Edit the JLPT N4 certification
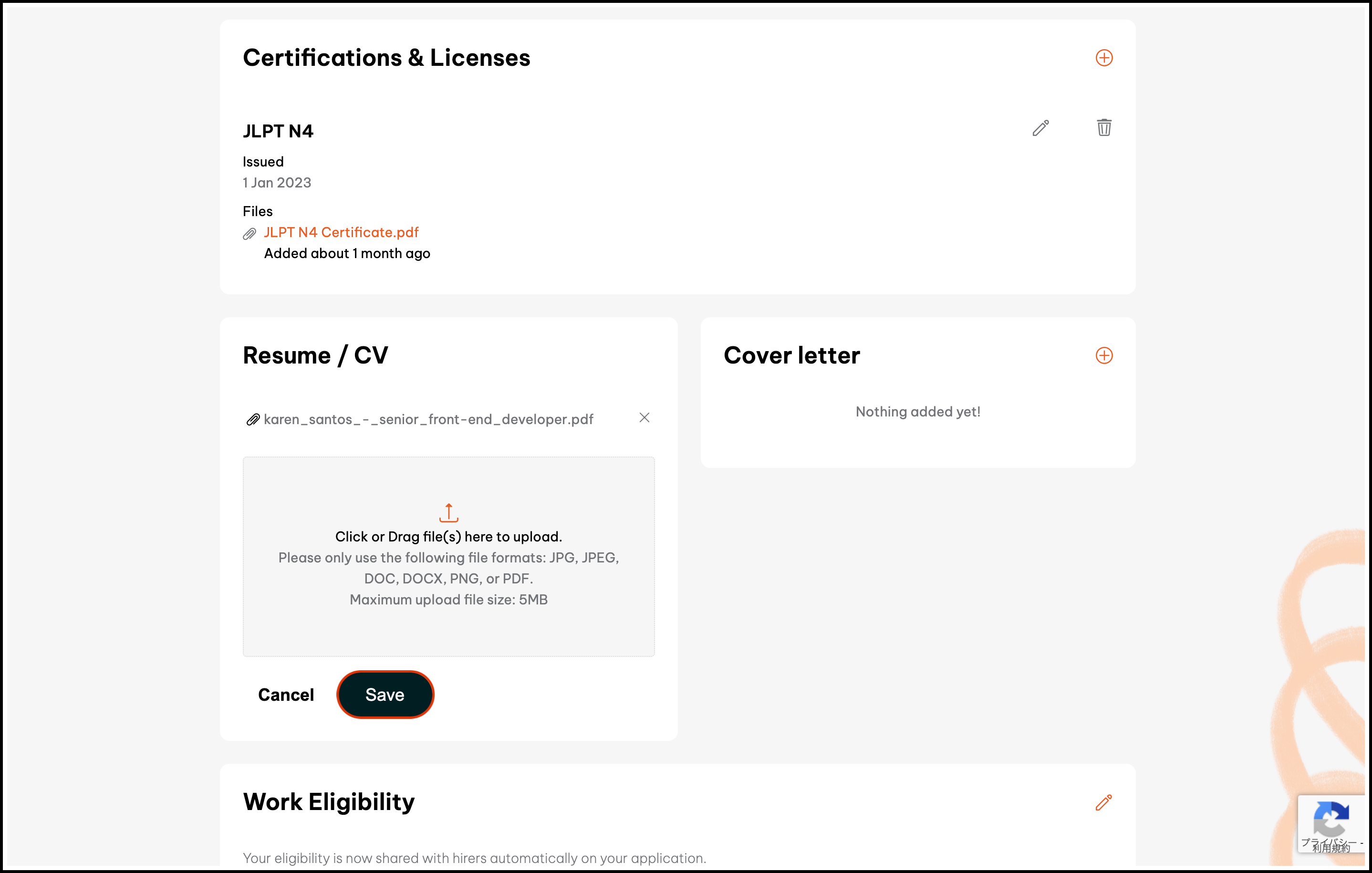The height and width of the screenshot is (873, 1372). point(1040,128)
